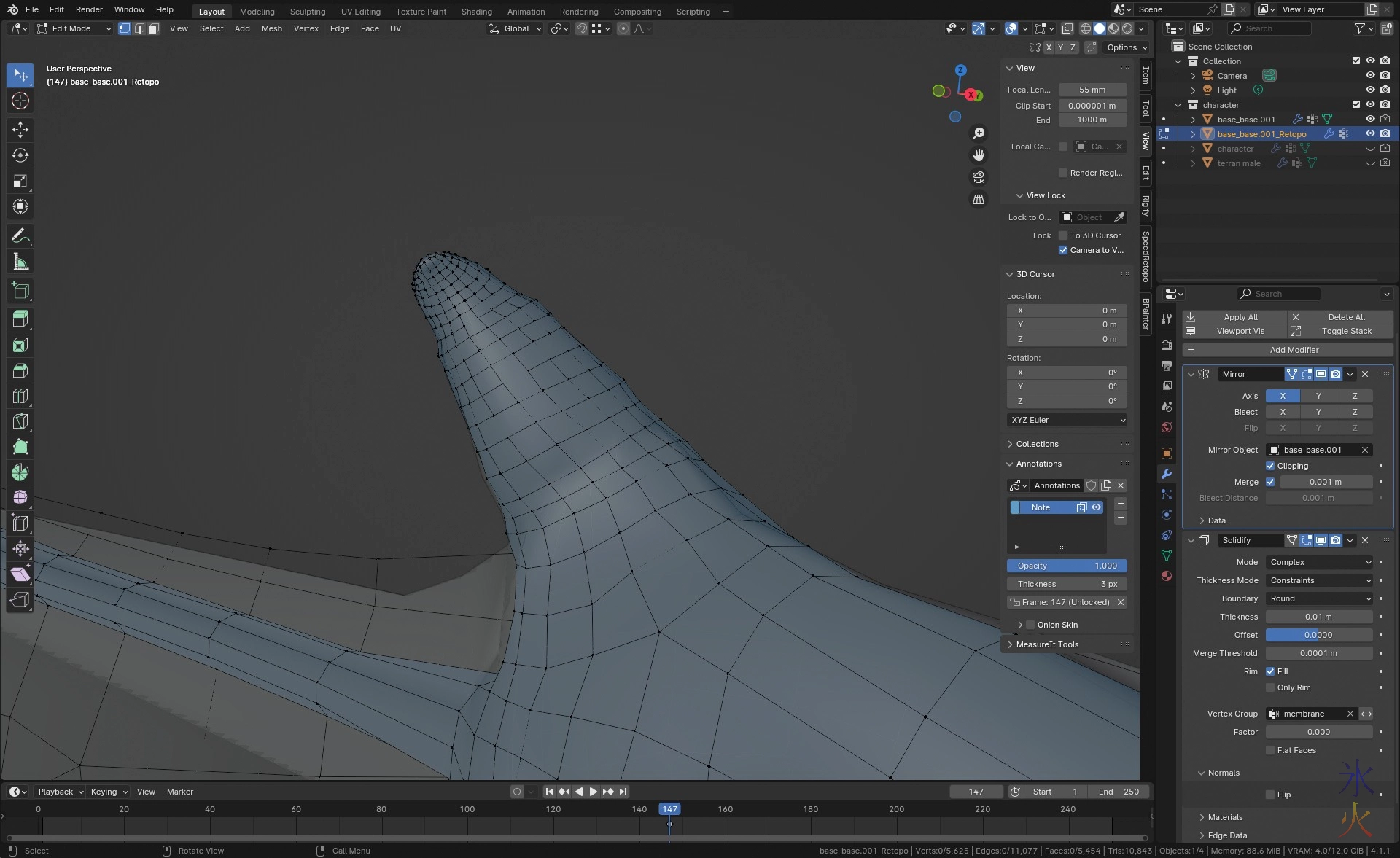Open Solidify Thickness Mode dropdown
This screenshot has height=858, width=1400.
pyautogui.click(x=1320, y=580)
